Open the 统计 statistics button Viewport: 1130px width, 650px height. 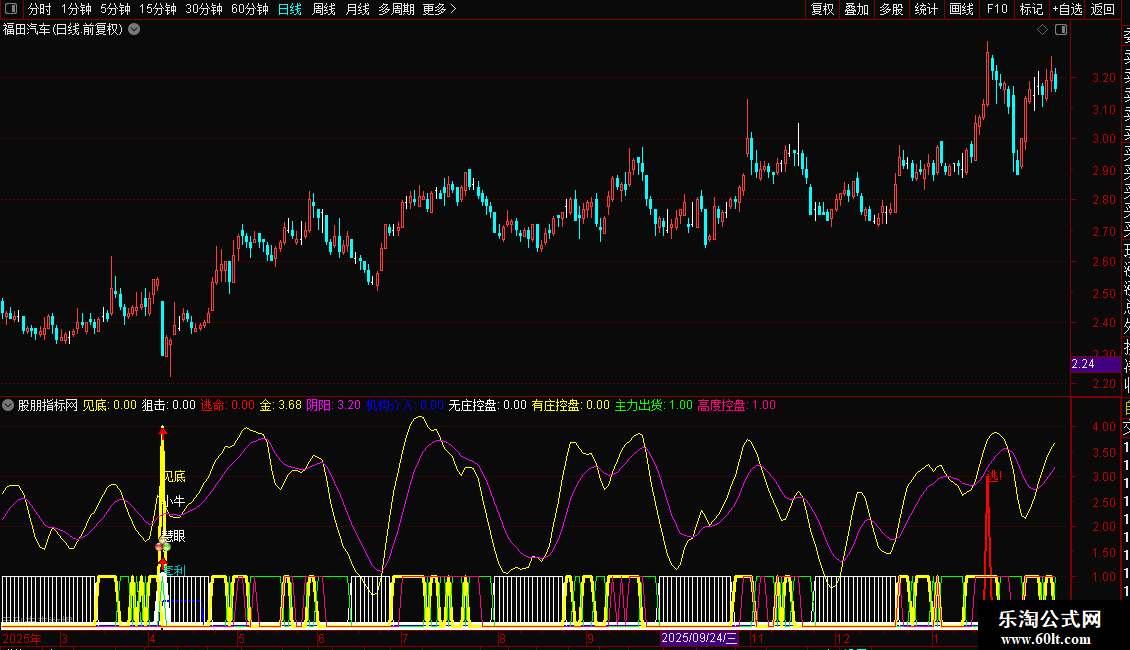click(927, 9)
